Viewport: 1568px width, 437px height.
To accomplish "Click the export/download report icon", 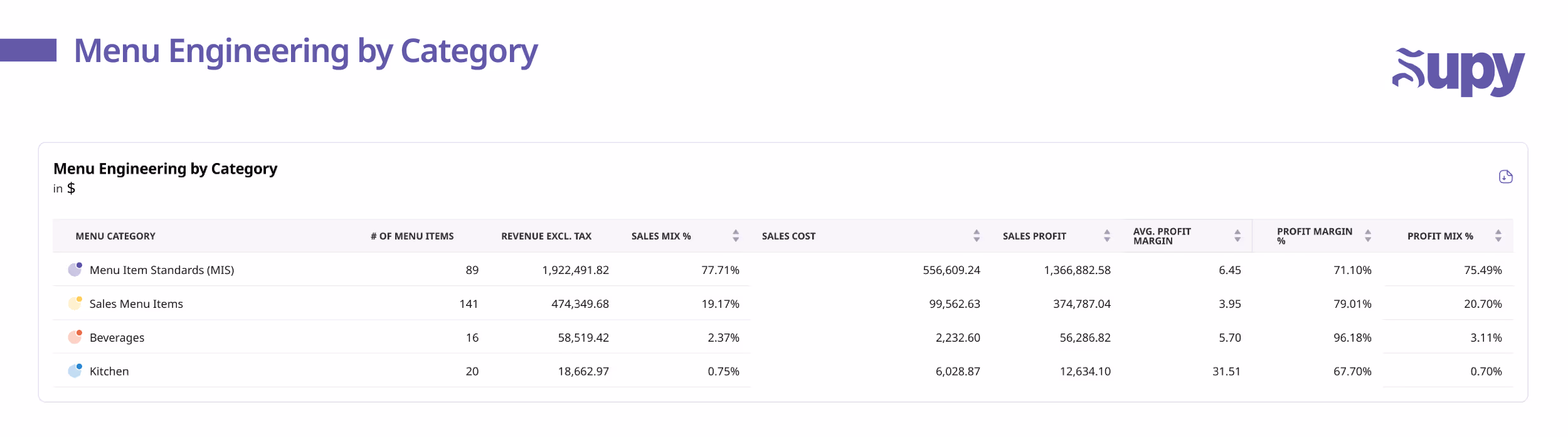I will (1505, 177).
